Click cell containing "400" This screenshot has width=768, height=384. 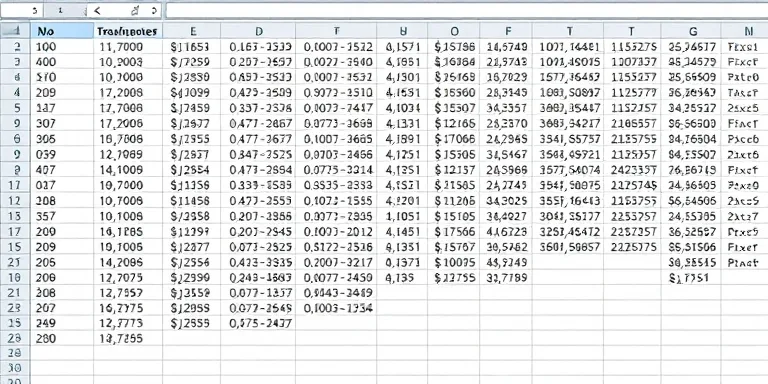click(62, 62)
